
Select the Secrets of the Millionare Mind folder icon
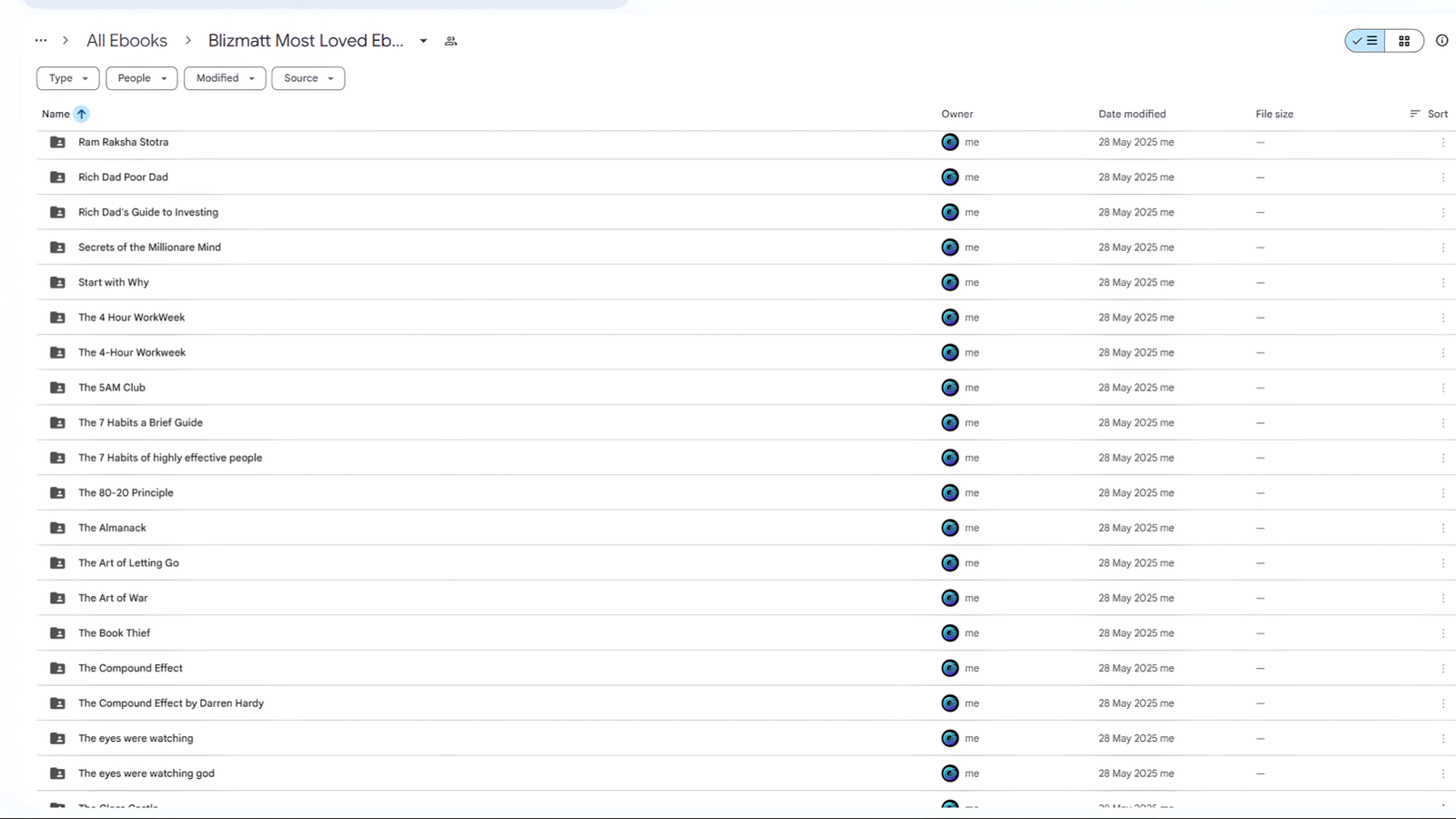[x=57, y=248]
